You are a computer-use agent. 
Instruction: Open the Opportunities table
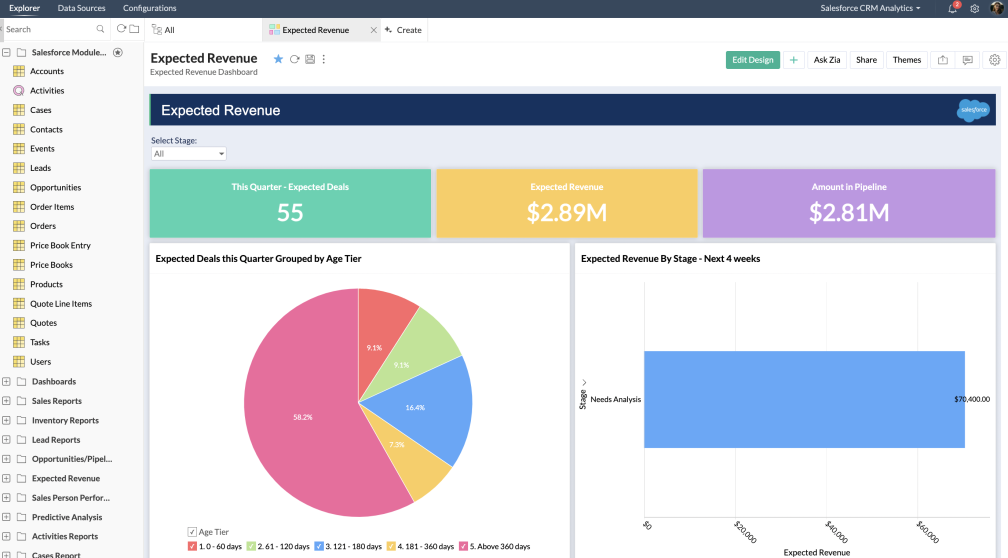pyautogui.click(x=55, y=188)
